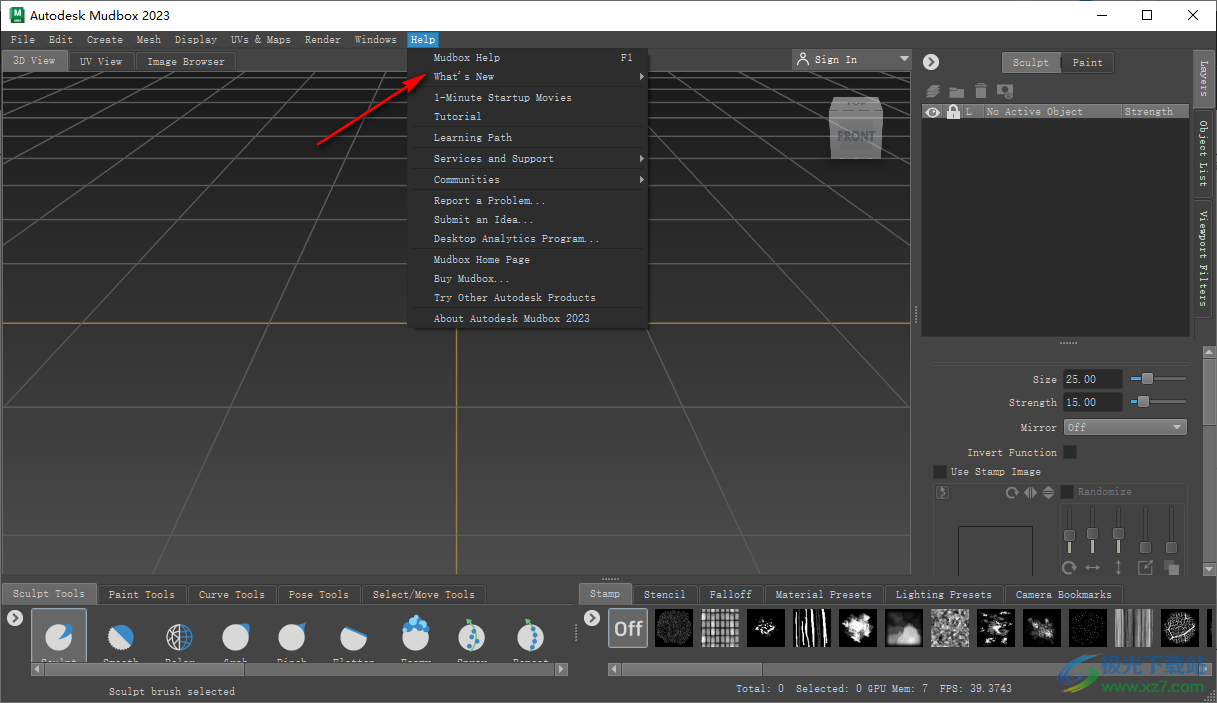Select the Spray brush tool
This screenshot has height=703, width=1217.
click(x=472, y=636)
